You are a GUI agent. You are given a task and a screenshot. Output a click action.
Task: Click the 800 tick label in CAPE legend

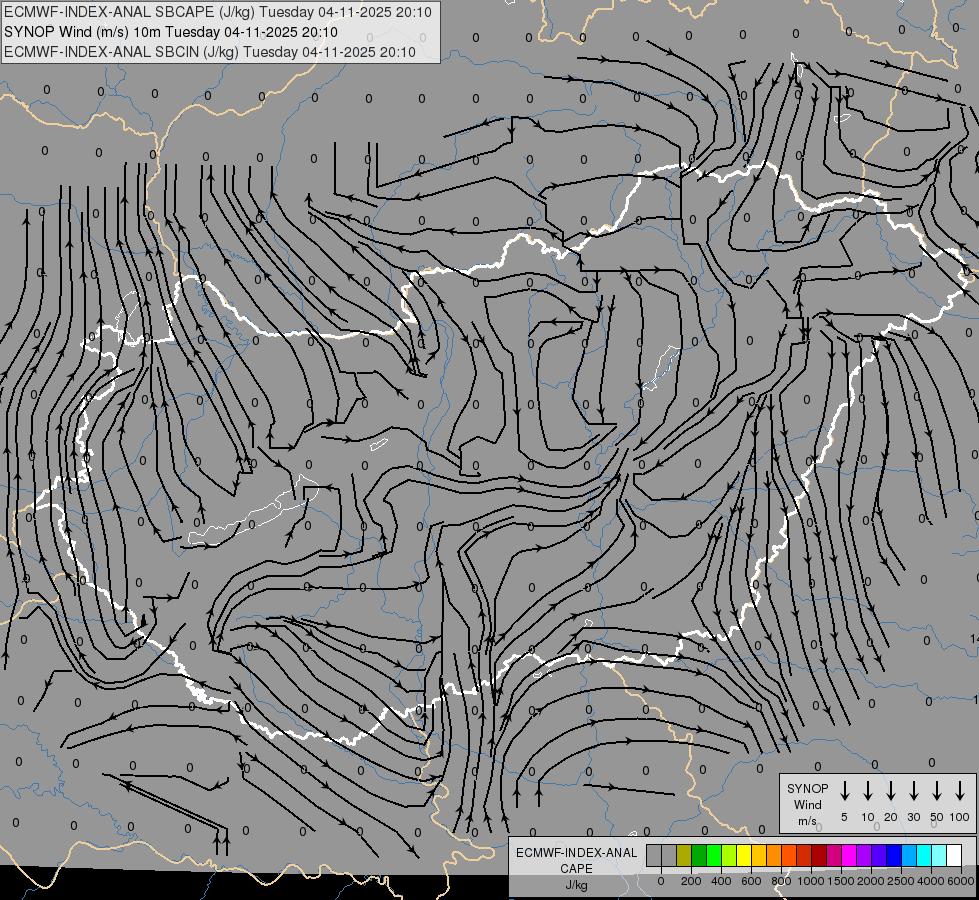[x=781, y=881]
